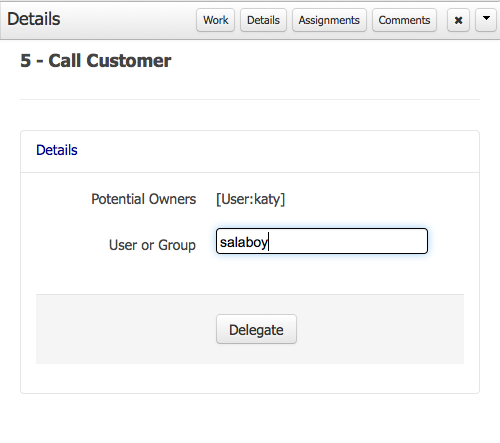
Task: Click the User or Group label
Action: coord(152,245)
